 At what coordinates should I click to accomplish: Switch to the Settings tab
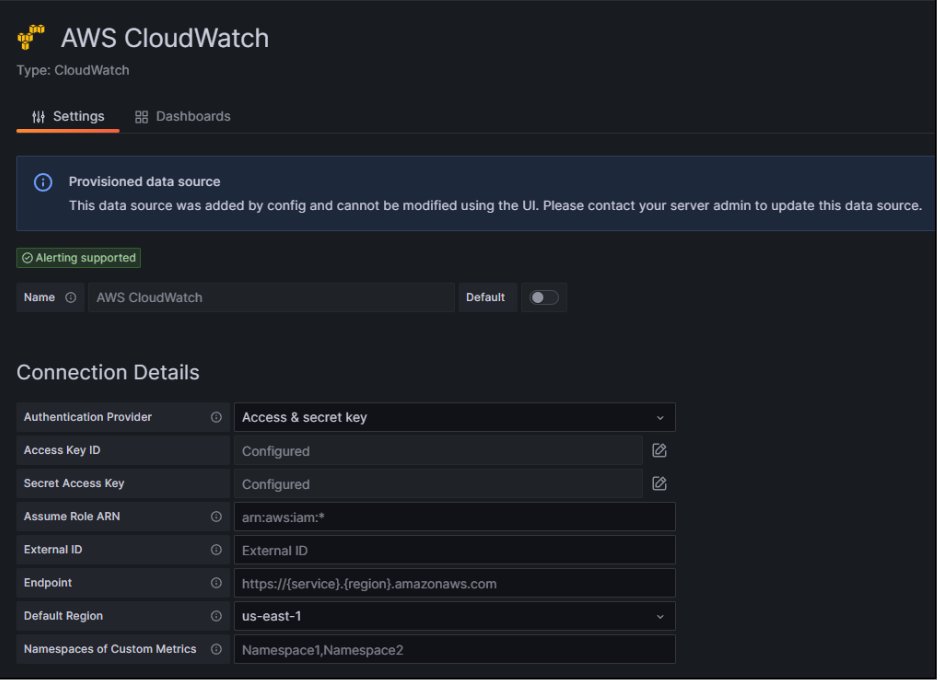point(68,117)
